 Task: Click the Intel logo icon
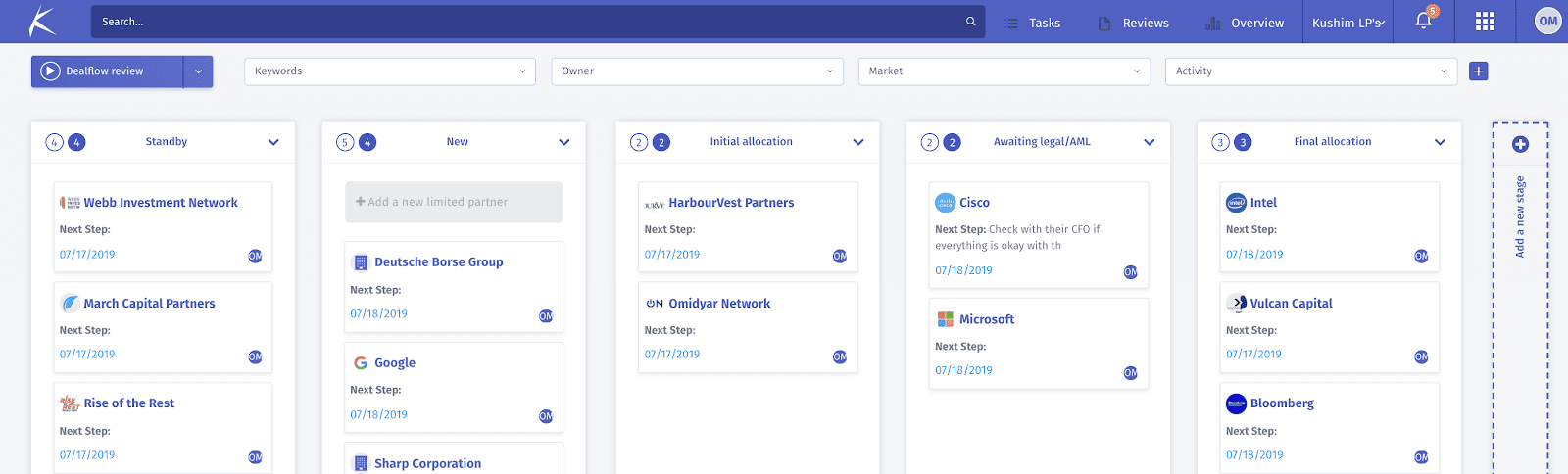click(x=1237, y=203)
